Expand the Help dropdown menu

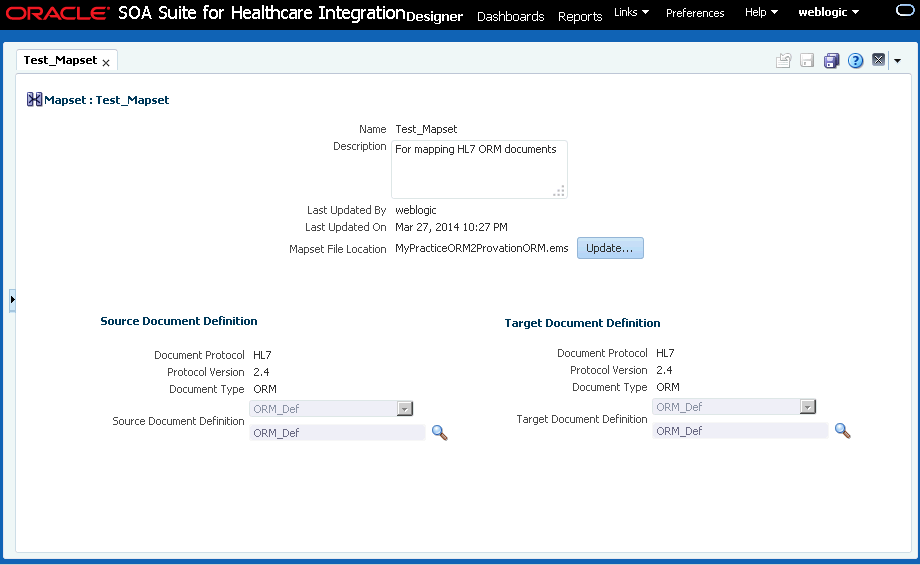coord(761,12)
